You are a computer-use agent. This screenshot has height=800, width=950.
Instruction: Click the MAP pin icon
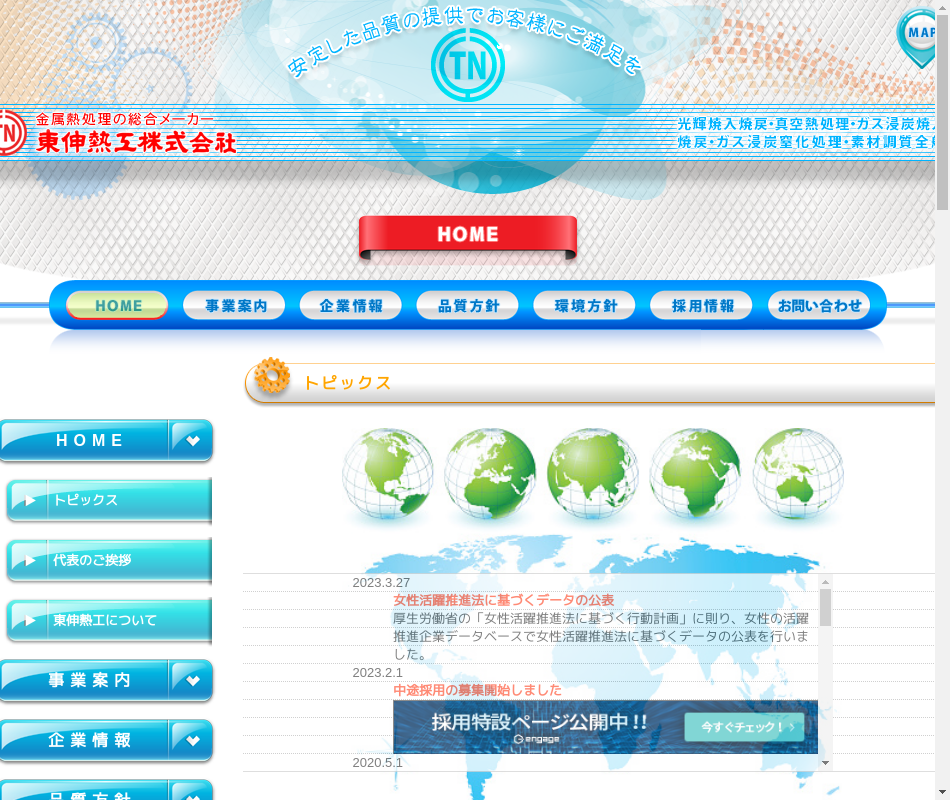point(920,36)
